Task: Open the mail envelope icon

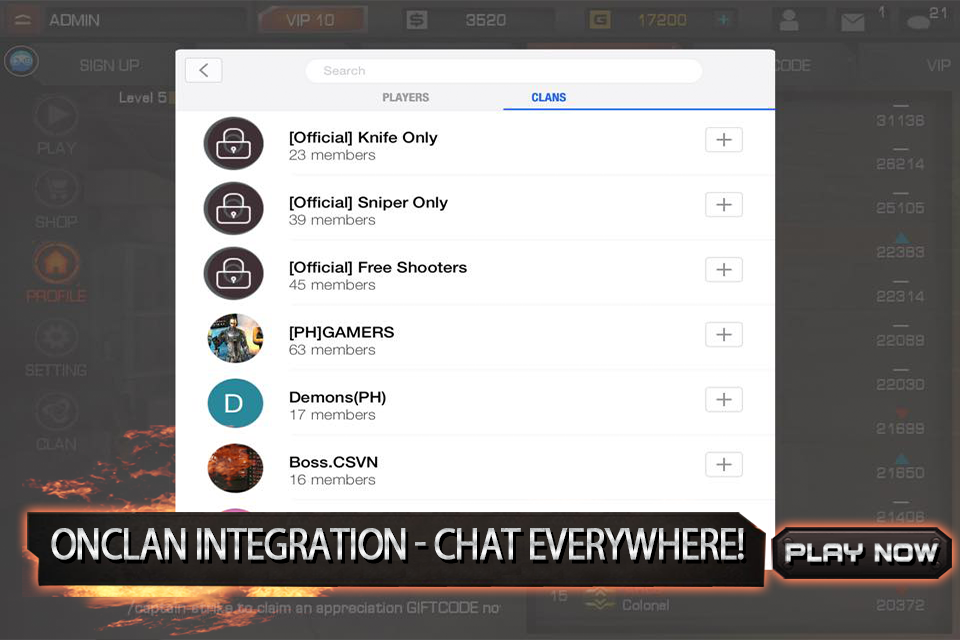Action: [852, 21]
